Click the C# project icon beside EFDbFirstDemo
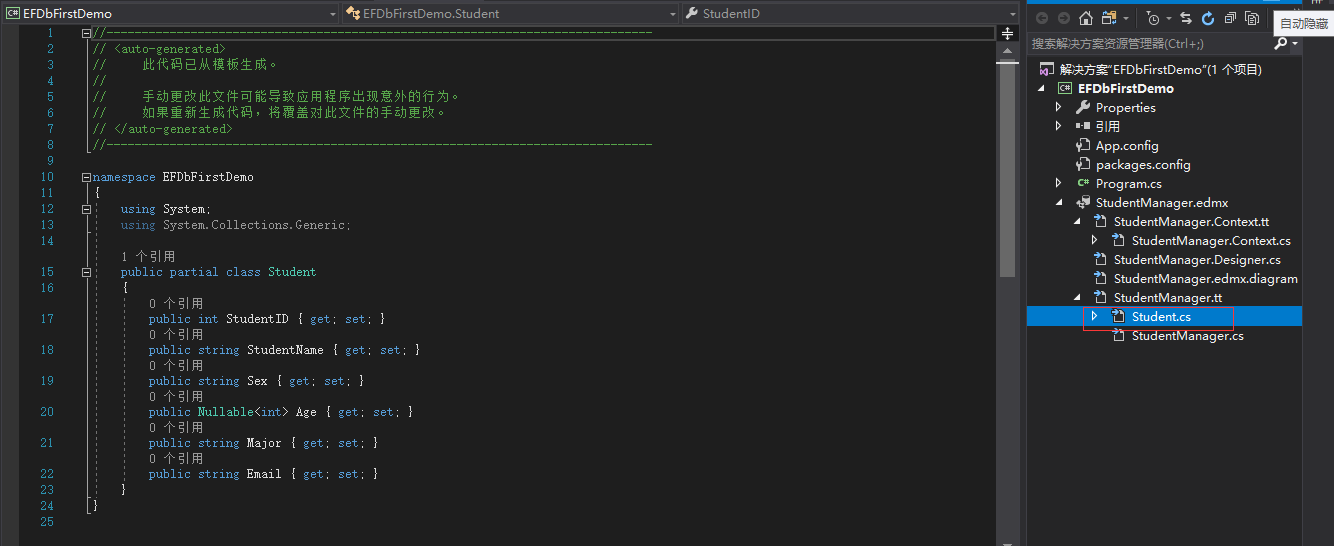This screenshot has width=1334, height=546. [x=1065, y=88]
